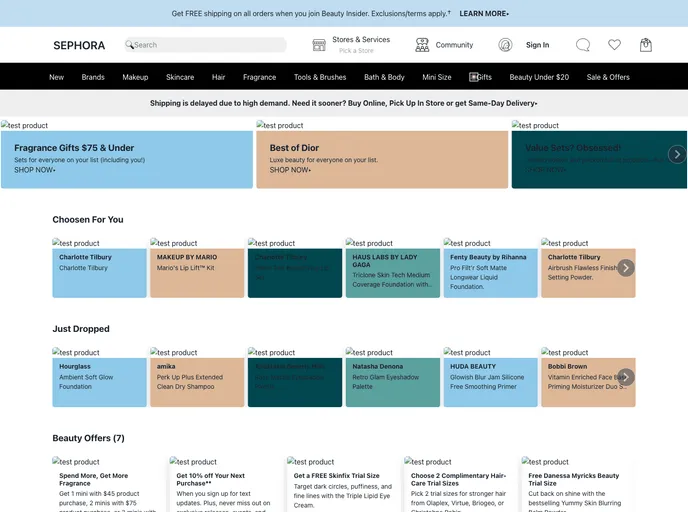Open the Skincare menu
Viewport: 688px width, 512px height.
tap(180, 77)
